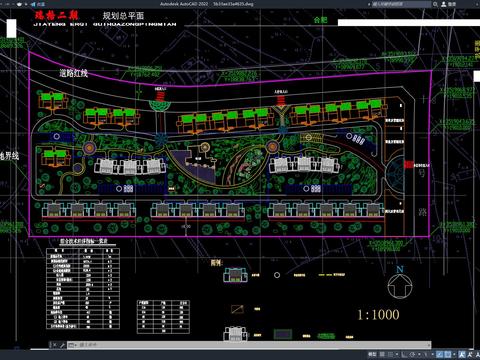This screenshot has height=360, width=480.
Task: Click the search magnifier icon in title bar
Action: click(x=435, y=4)
